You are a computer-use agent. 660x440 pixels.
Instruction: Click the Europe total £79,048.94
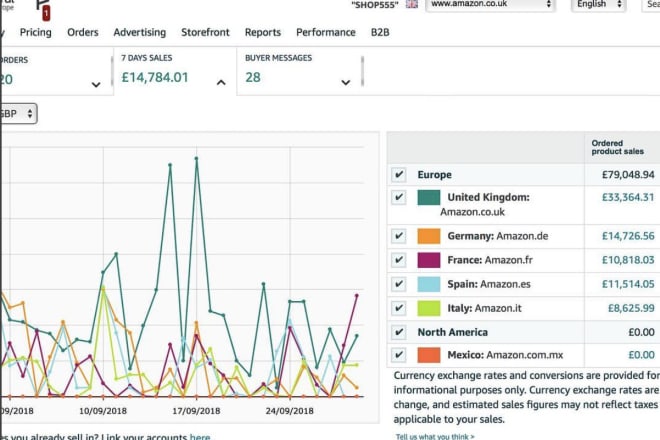click(628, 174)
